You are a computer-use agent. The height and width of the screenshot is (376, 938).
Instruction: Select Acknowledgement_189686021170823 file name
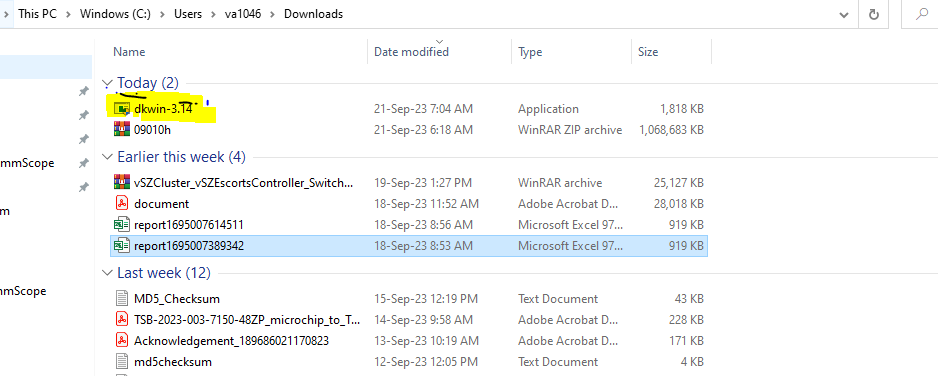click(x=232, y=341)
